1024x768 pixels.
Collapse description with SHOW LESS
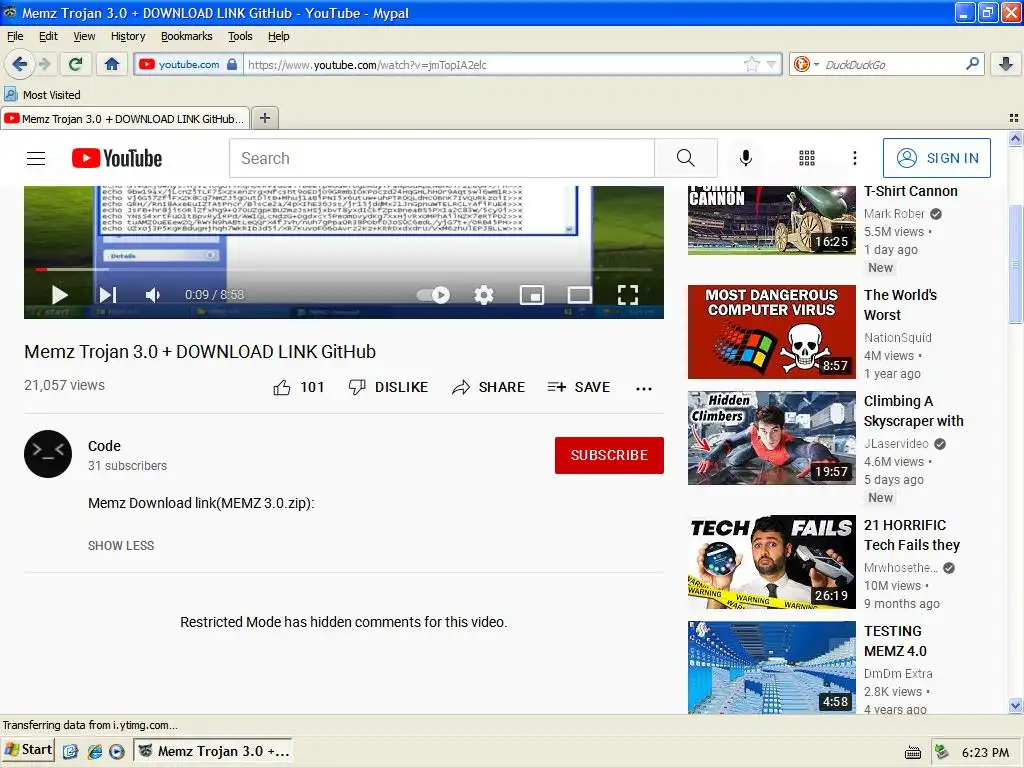[121, 545]
